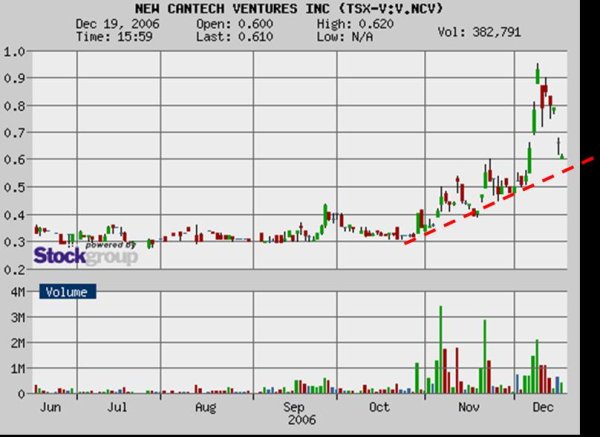Click the 'Vol: 382,791' text
The height and width of the screenshot is (437, 600).
(479, 32)
